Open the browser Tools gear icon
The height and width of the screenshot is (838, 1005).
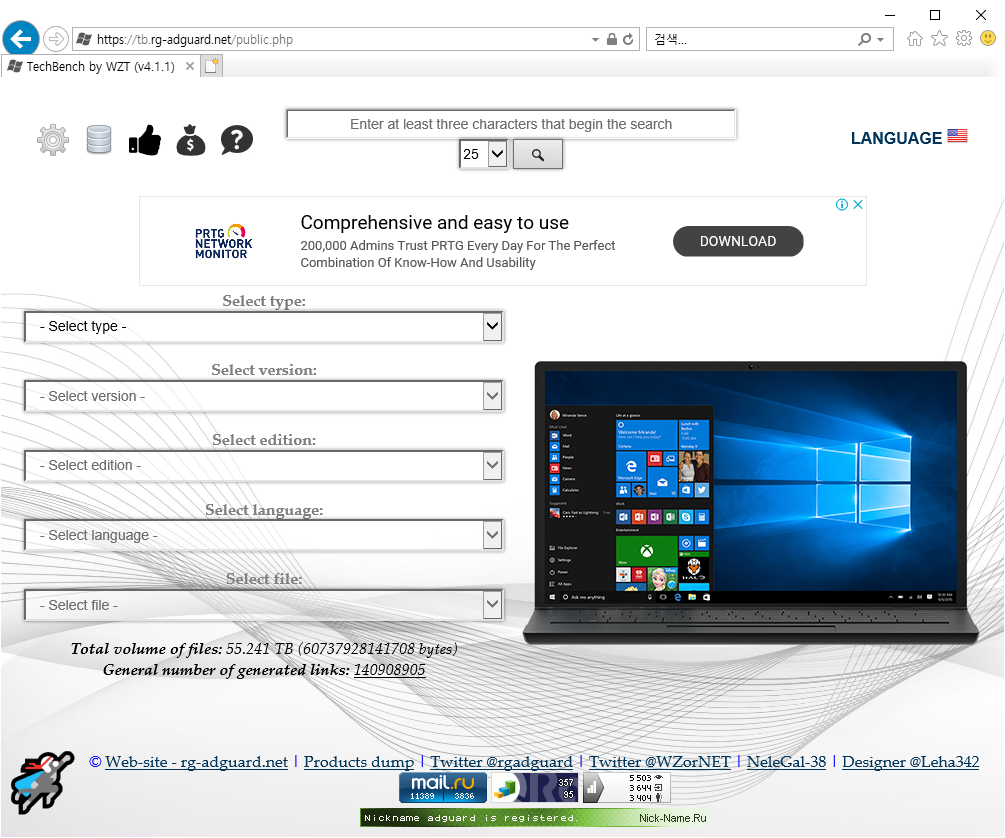coord(964,38)
